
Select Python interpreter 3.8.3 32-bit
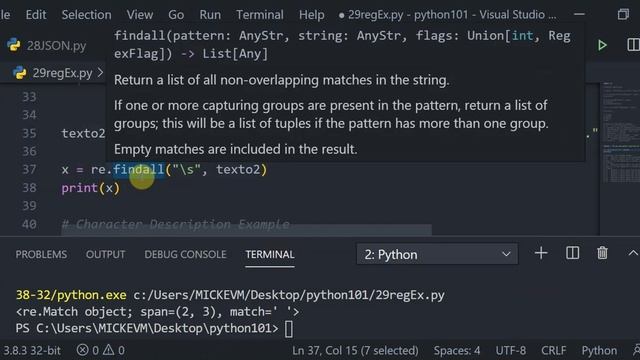(32, 350)
